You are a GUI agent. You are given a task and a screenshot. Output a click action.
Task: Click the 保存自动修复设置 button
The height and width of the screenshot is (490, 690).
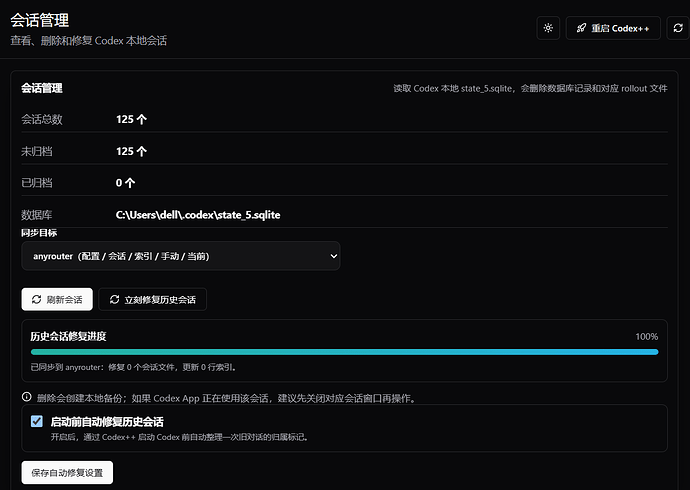click(67, 473)
